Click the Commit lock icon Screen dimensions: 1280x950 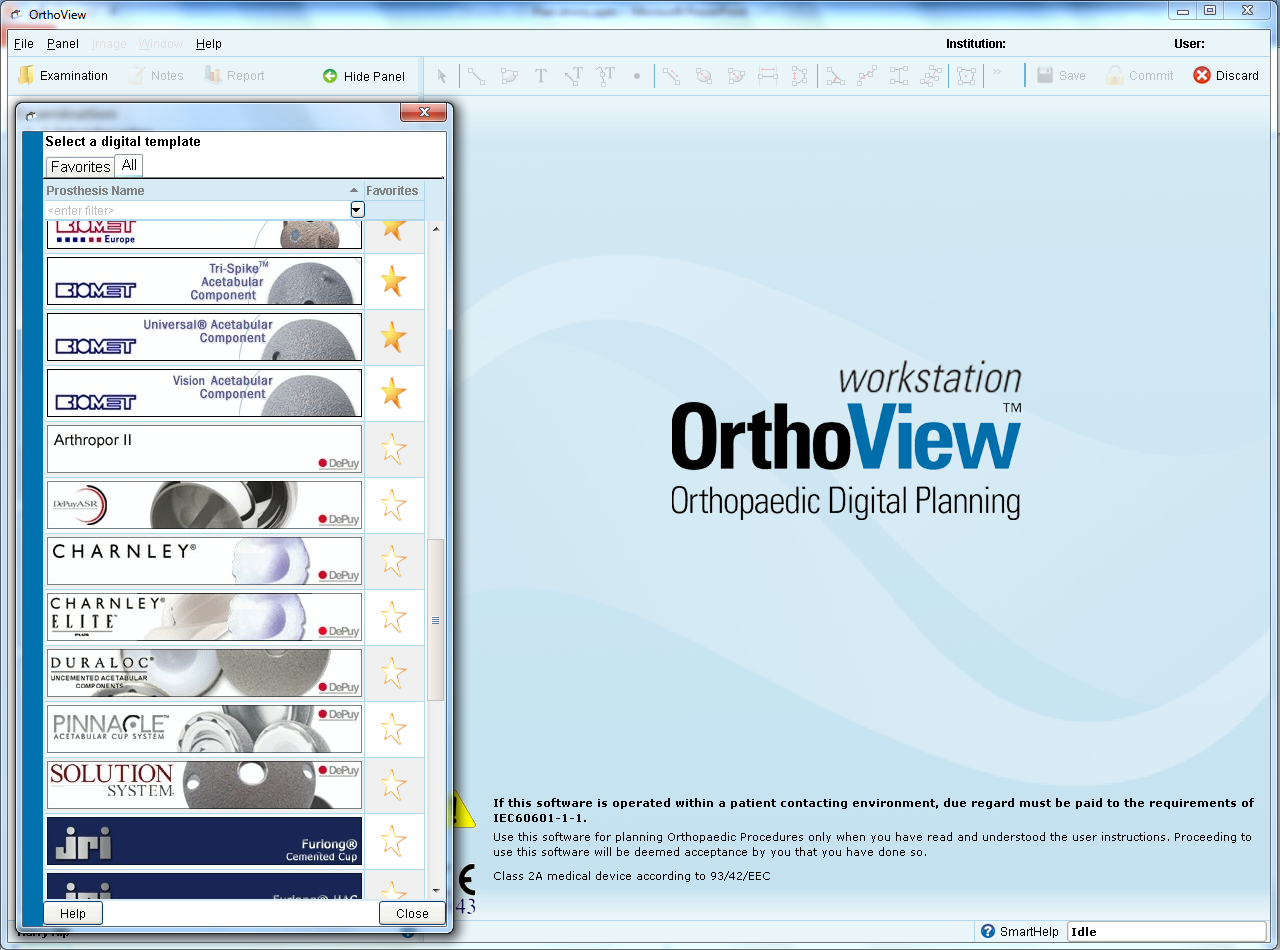tap(1114, 76)
